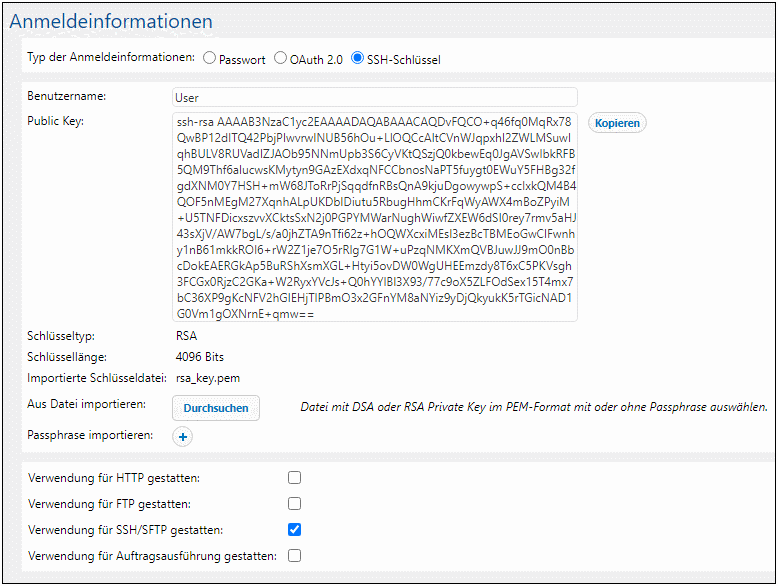Click the Benutzername label
Image resolution: width=778 pixels, height=586 pixels.
point(67,96)
